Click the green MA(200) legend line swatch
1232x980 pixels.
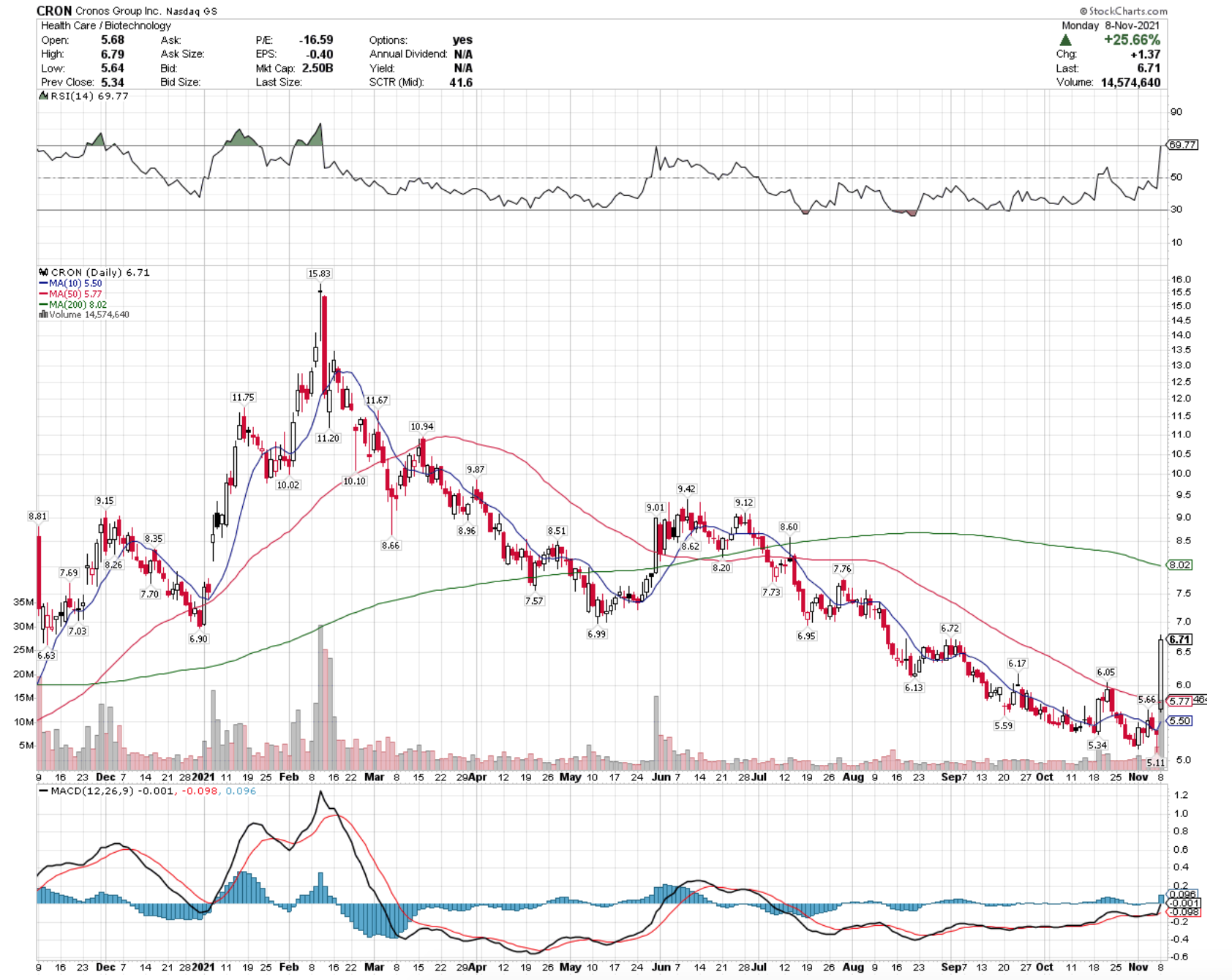43,304
